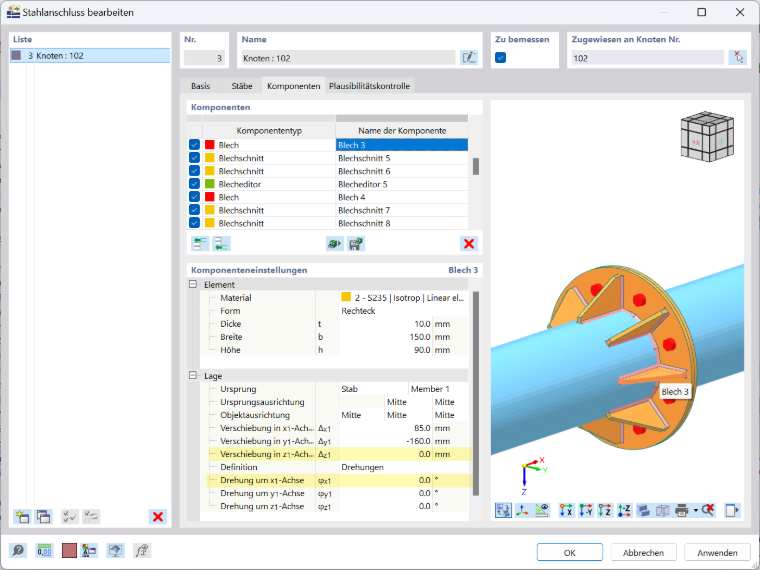Click the Komponenteneinstellungen vertical scrollbar
This screenshot has width=760, height=570.
pos(475,393)
